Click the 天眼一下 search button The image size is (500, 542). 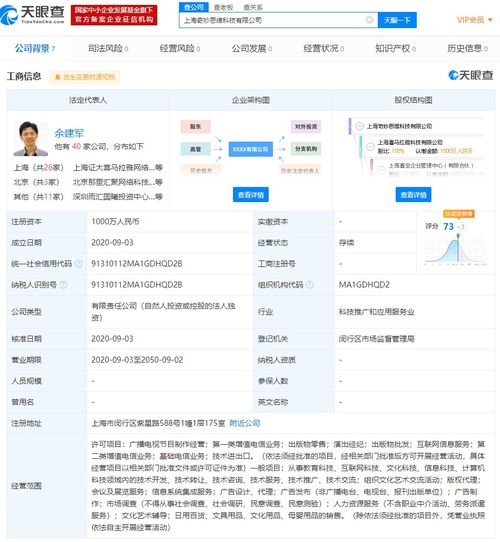(x=397, y=20)
